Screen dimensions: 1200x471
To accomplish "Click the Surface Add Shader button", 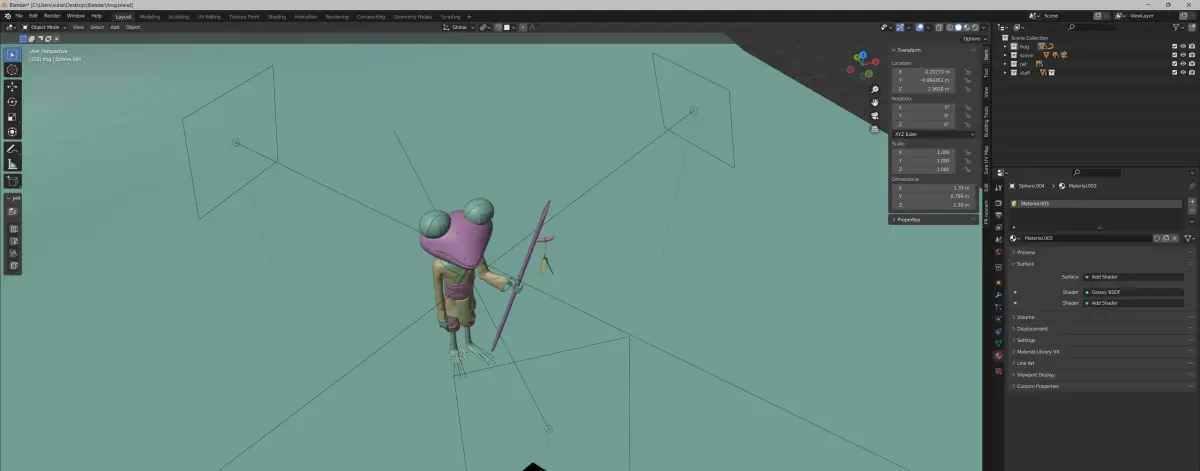I will pos(1133,276).
